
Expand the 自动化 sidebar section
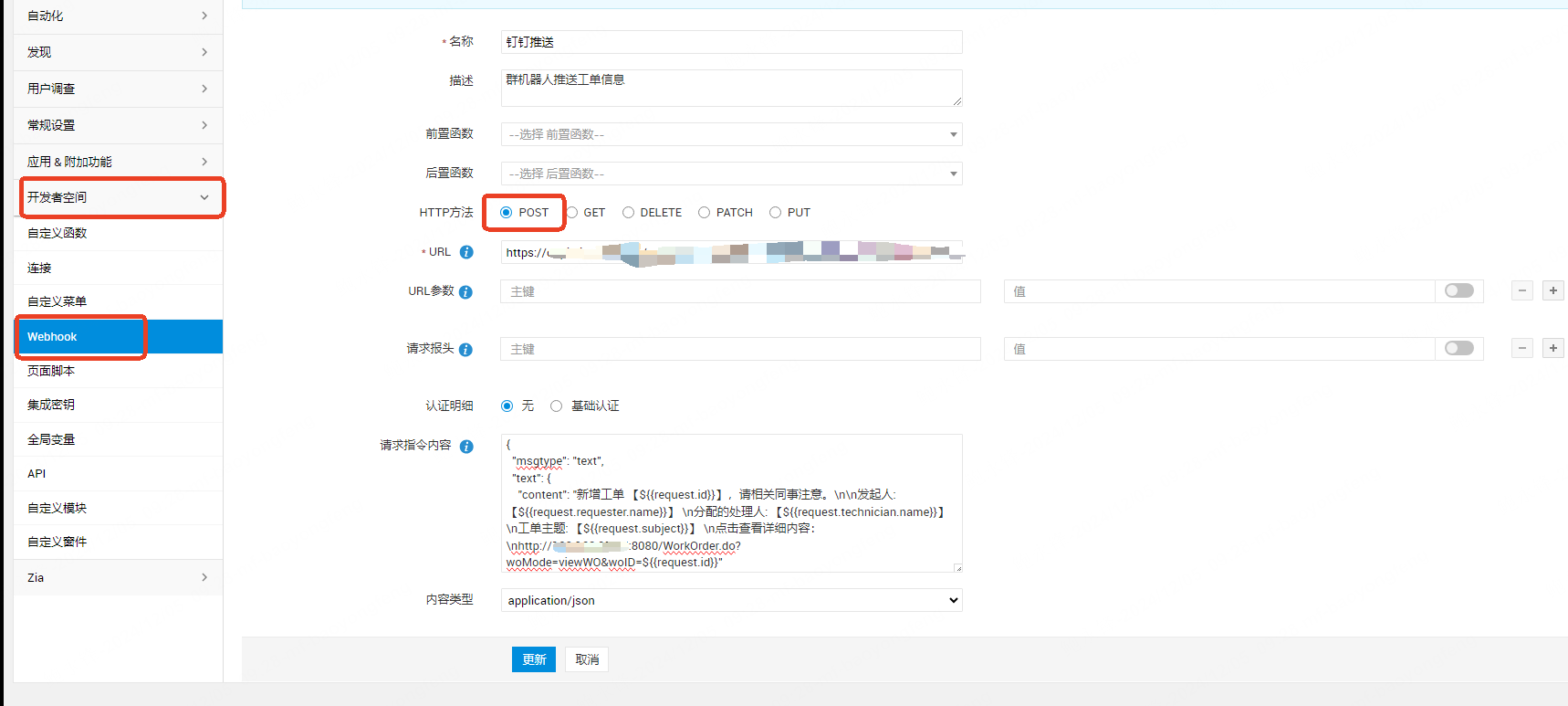118,16
